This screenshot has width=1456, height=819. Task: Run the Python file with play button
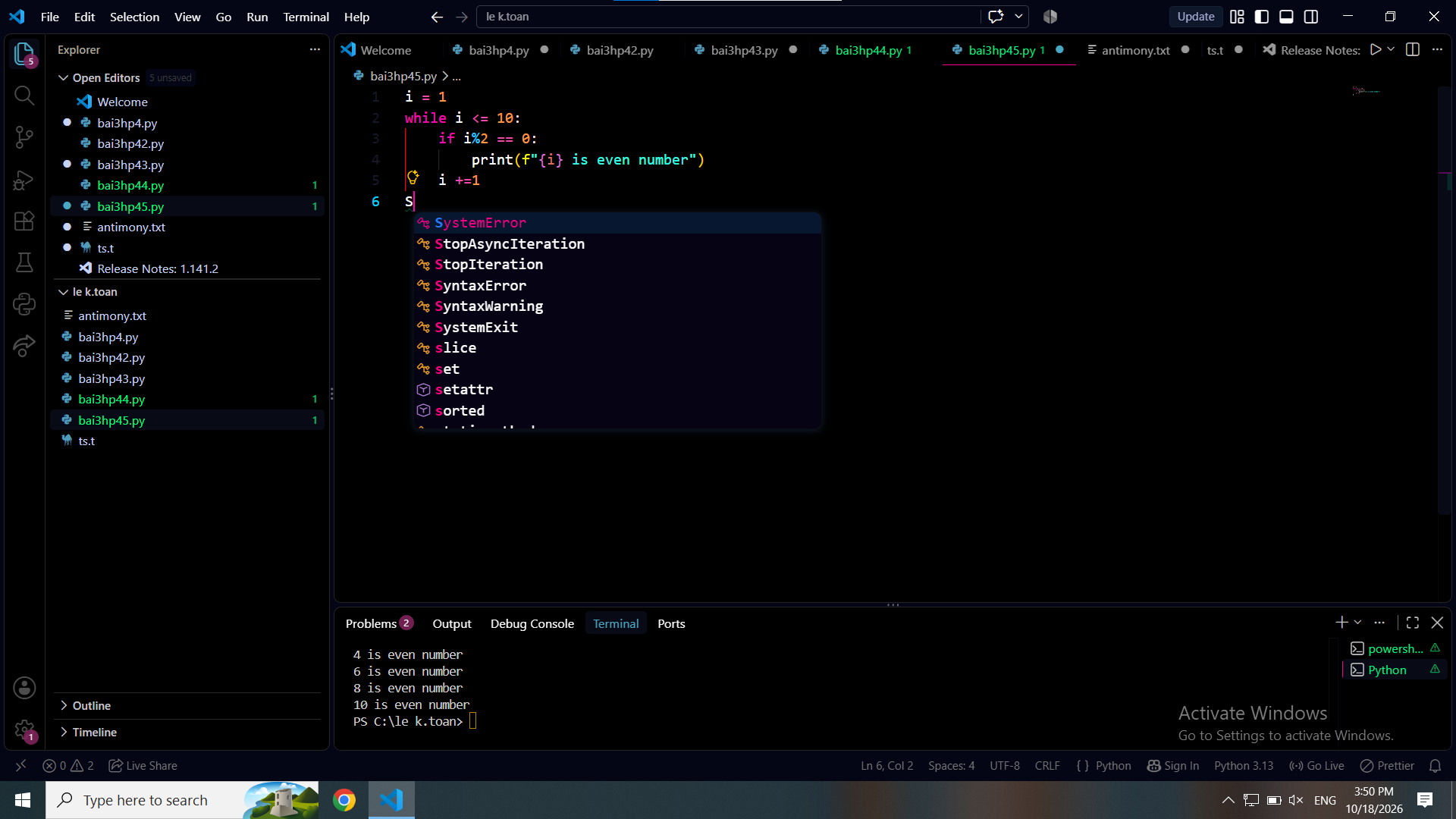click(1376, 49)
